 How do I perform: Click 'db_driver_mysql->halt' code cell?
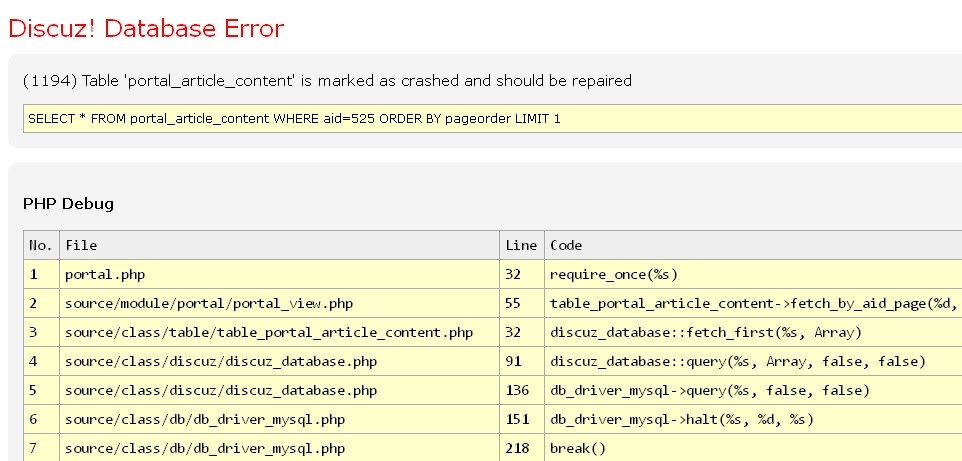click(753, 419)
